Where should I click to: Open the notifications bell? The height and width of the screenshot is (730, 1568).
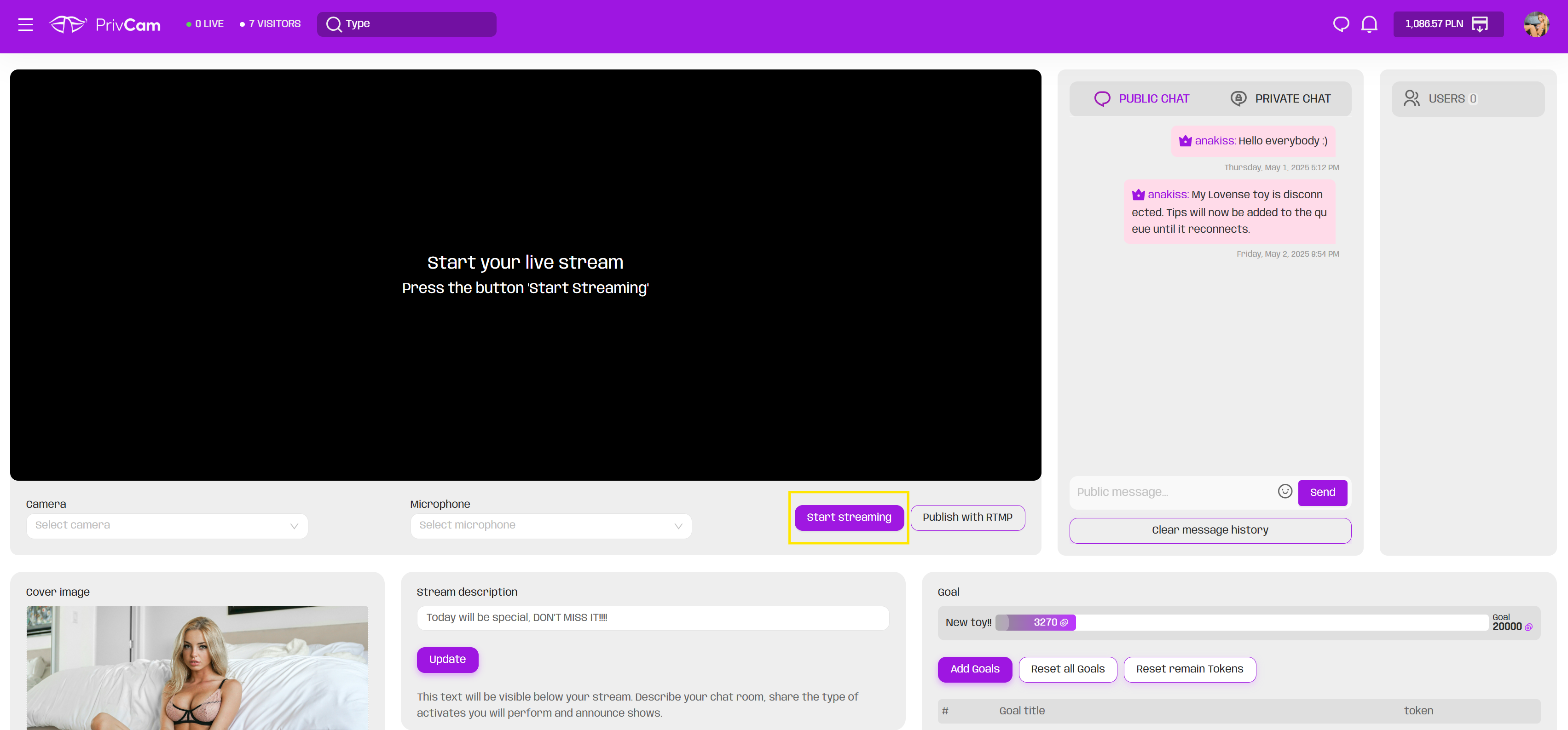tap(1369, 24)
